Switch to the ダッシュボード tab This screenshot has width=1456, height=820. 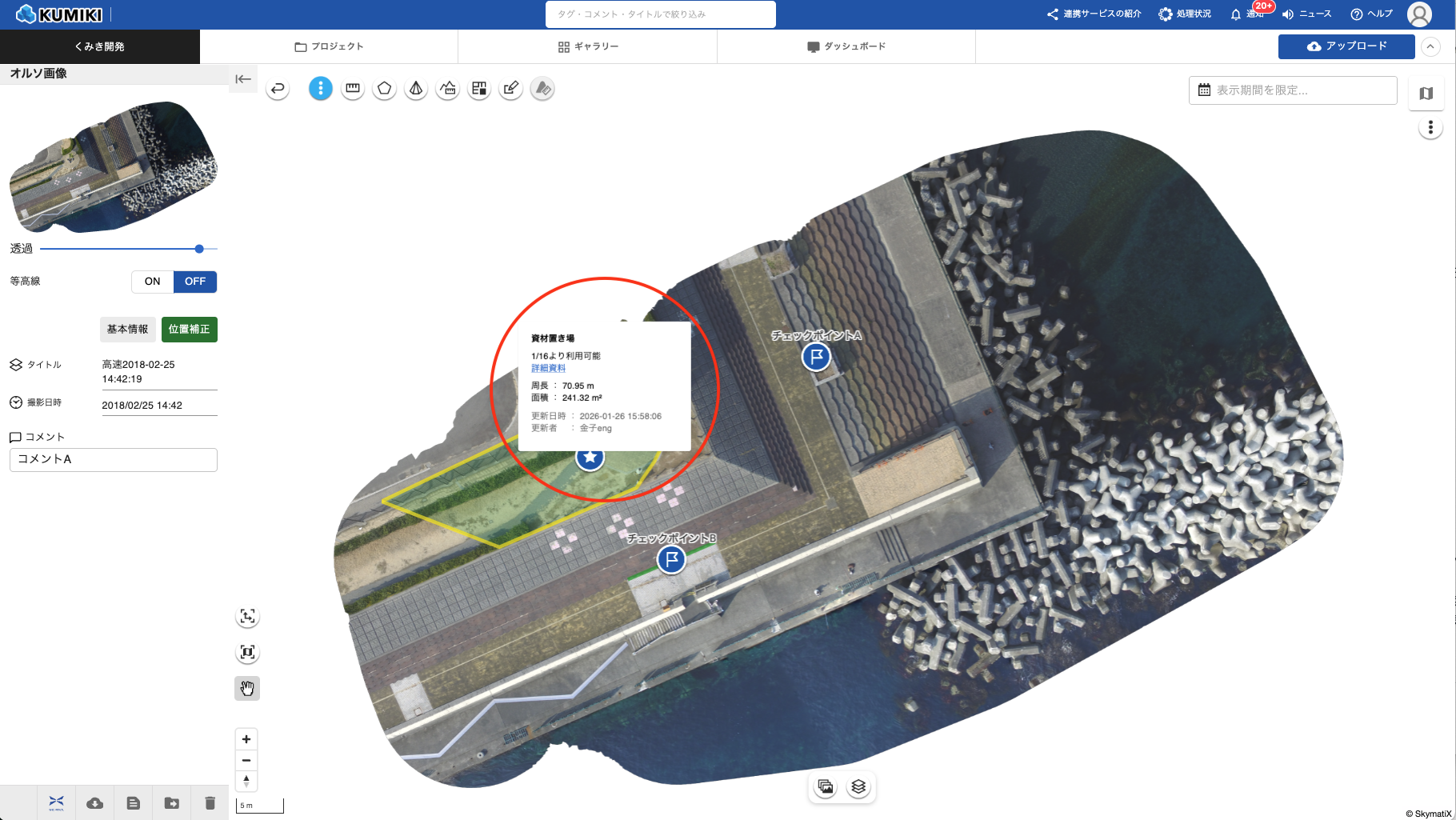[846, 46]
